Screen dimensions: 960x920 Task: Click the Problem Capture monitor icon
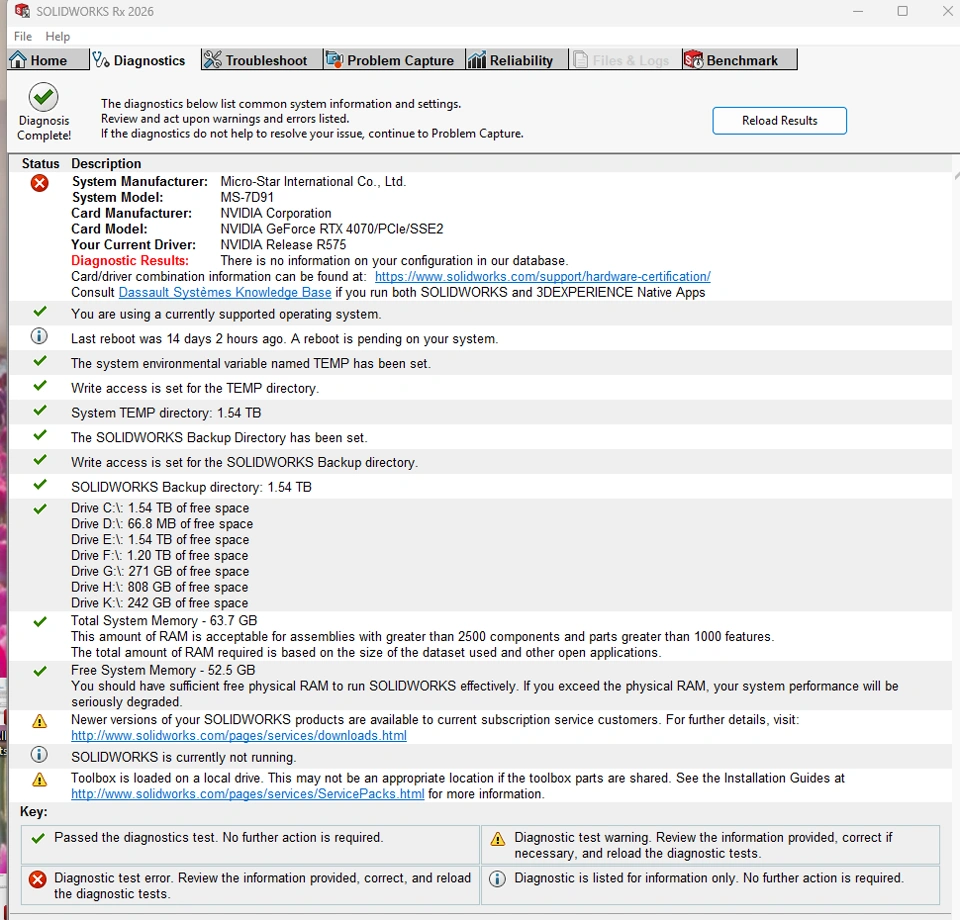pyautogui.click(x=334, y=60)
